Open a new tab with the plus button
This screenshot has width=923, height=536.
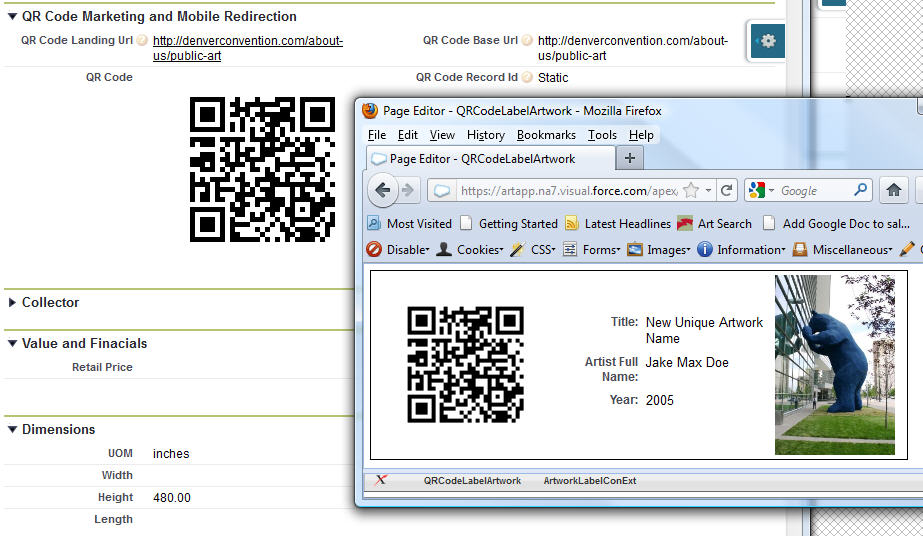pyautogui.click(x=629, y=158)
